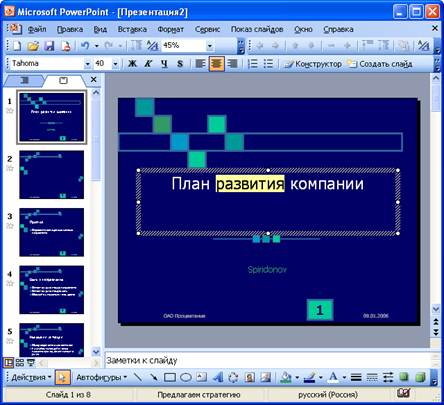Click the spell check status icon

tap(403, 393)
